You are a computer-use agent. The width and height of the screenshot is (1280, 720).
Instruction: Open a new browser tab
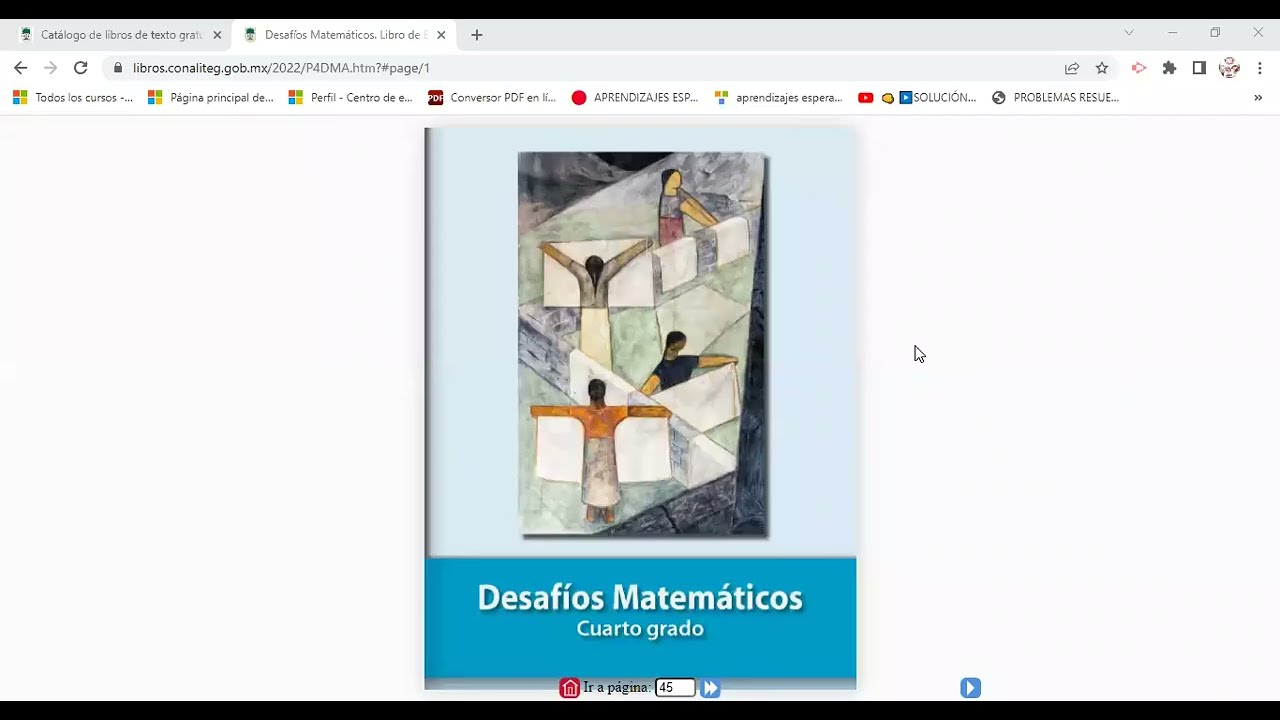(477, 35)
